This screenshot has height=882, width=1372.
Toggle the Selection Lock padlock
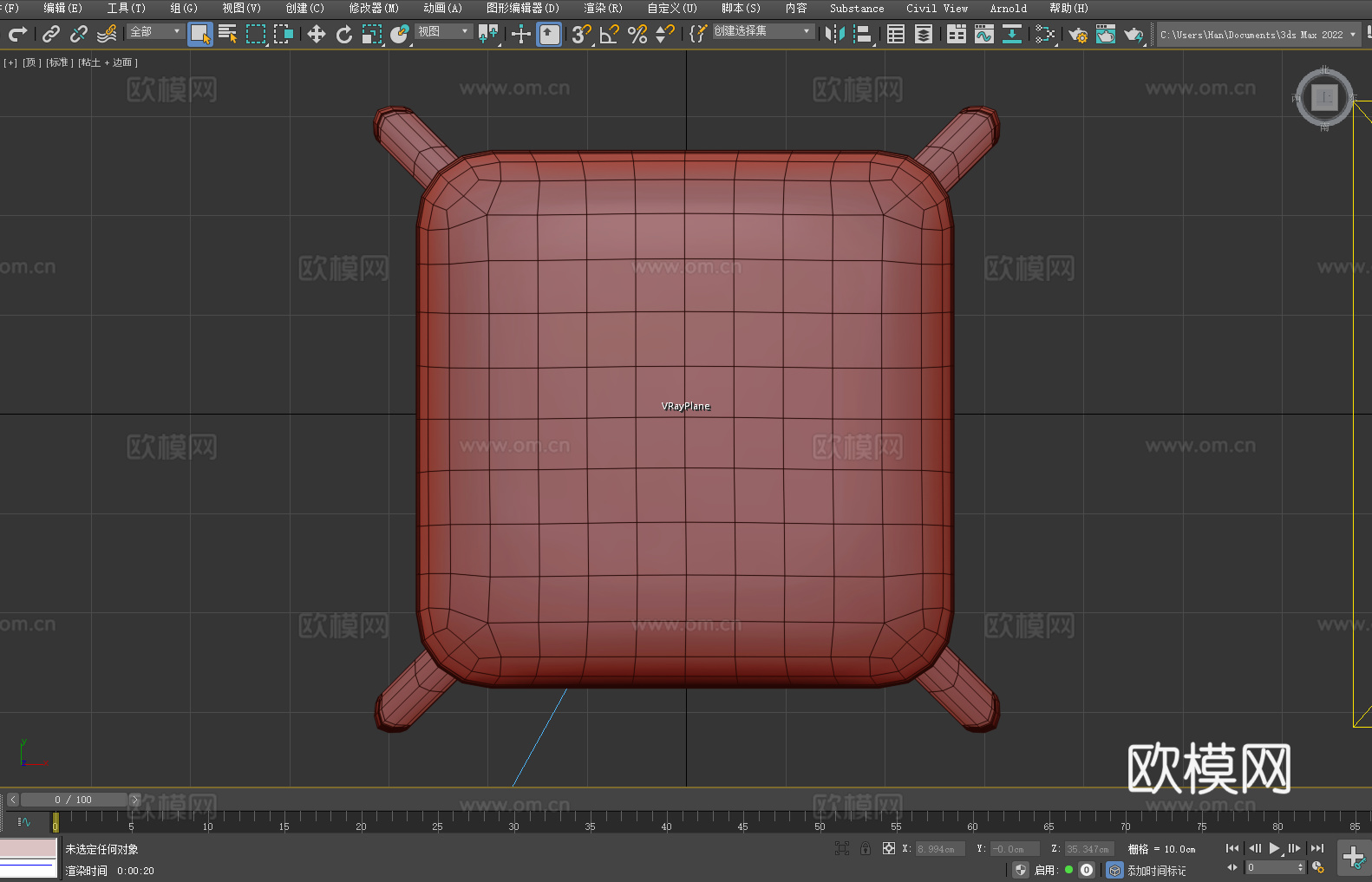coord(866,849)
